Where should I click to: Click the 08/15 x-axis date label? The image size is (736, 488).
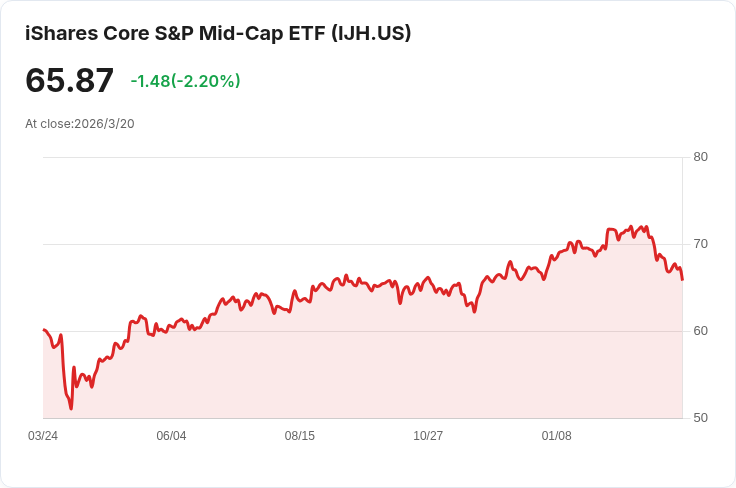pyautogui.click(x=299, y=436)
